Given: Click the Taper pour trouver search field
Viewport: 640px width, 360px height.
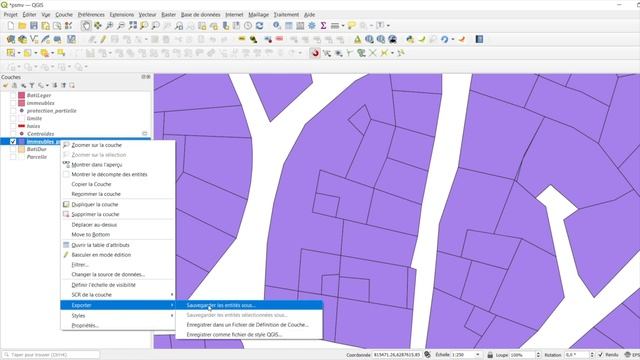Looking at the screenshot, I should click(x=51, y=355).
